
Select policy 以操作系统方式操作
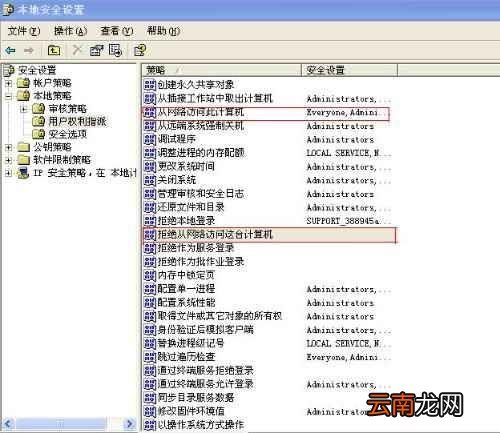pos(201,425)
